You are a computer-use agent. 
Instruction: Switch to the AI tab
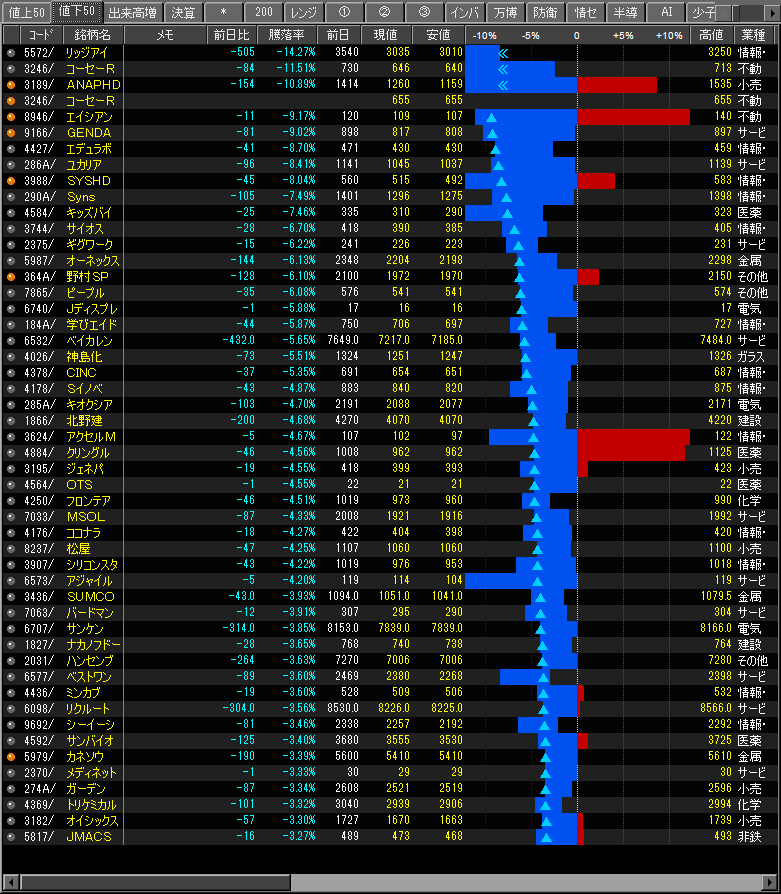coord(666,12)
